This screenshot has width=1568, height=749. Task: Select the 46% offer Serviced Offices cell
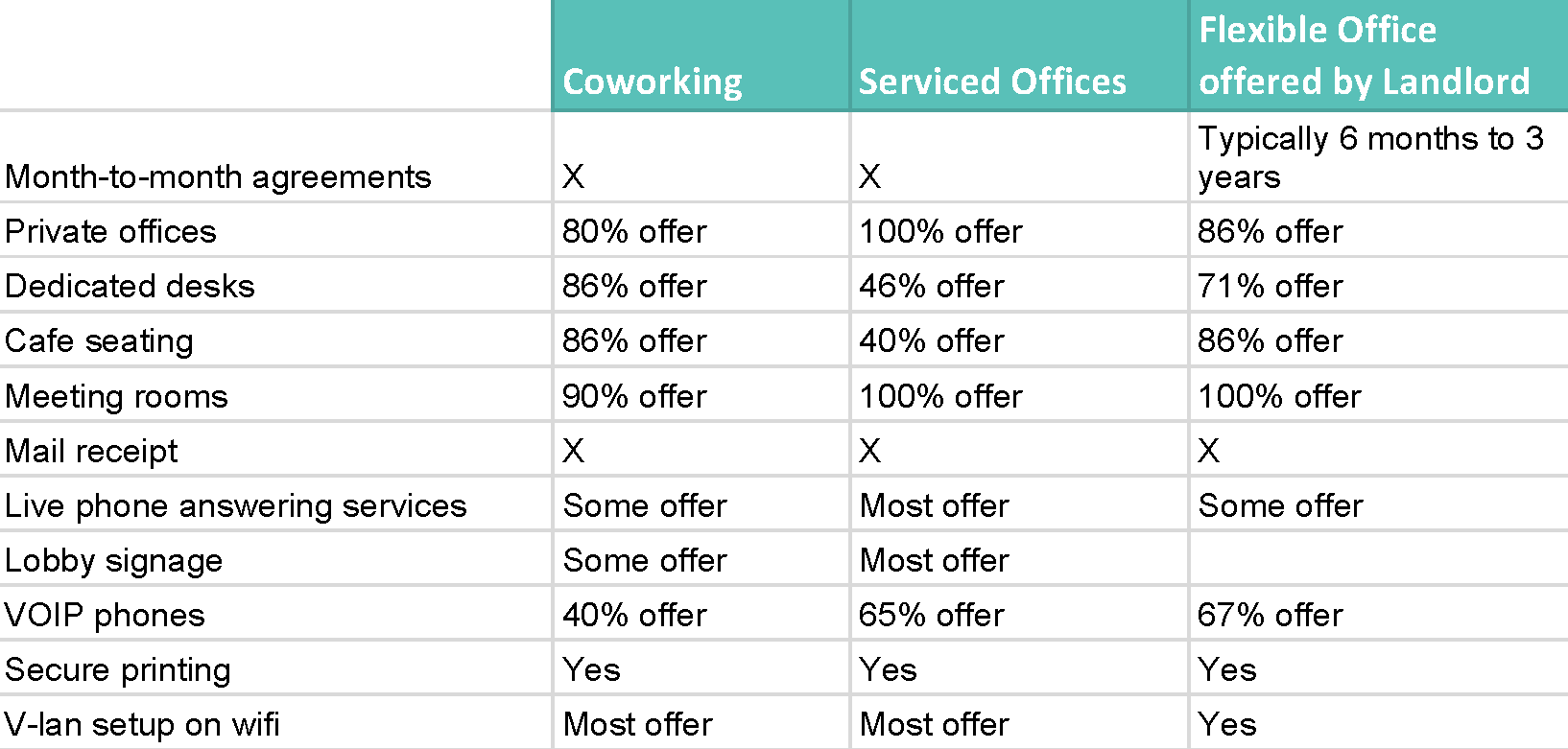pos(1019,285)
